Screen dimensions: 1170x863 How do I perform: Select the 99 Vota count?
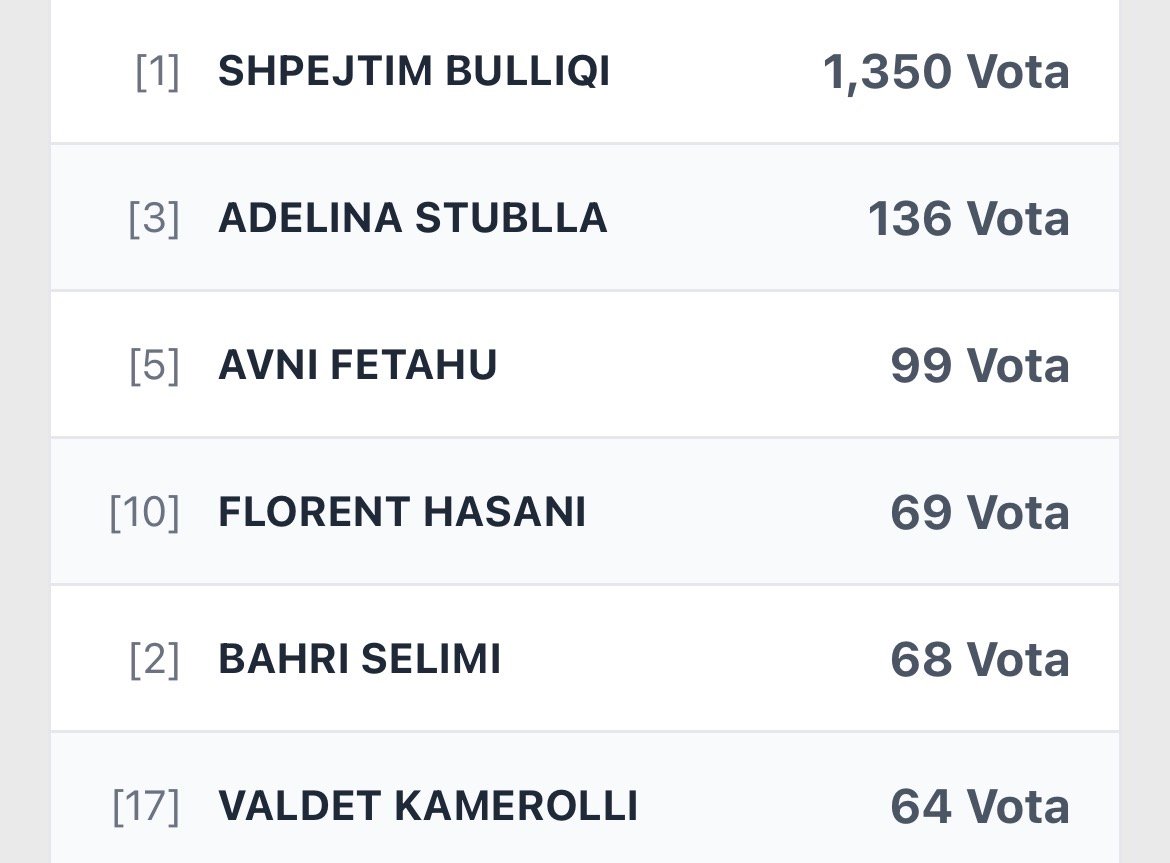point(979,366)
